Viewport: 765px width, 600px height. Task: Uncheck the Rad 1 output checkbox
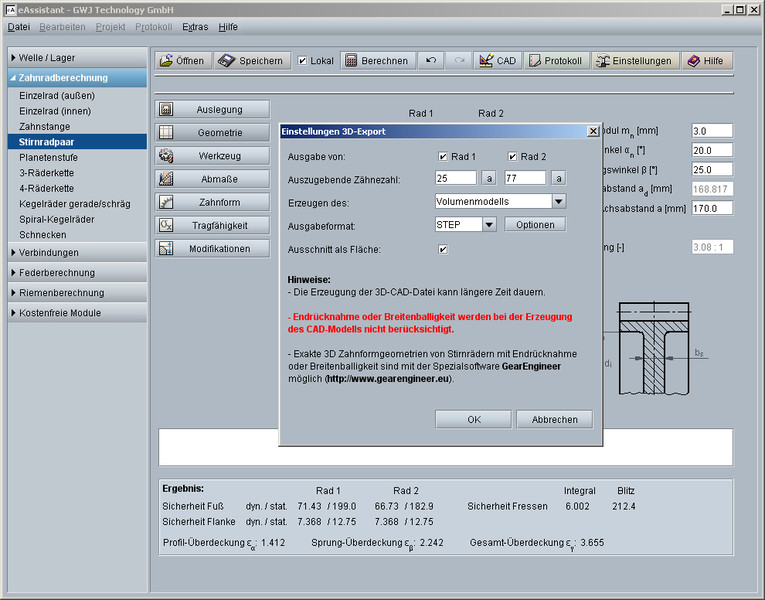click(442, 156)
